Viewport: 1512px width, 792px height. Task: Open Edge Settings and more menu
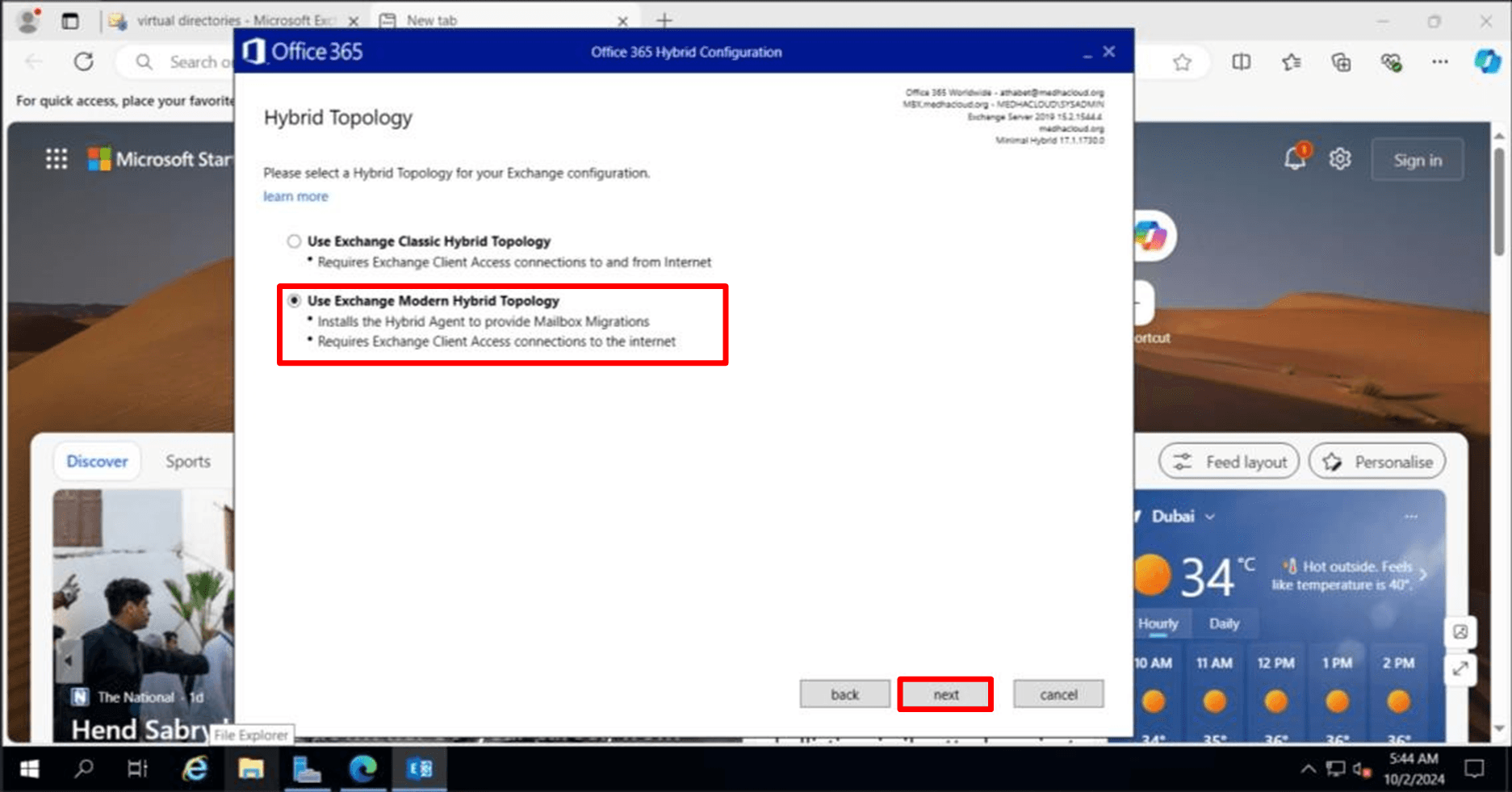point(1439,62)
